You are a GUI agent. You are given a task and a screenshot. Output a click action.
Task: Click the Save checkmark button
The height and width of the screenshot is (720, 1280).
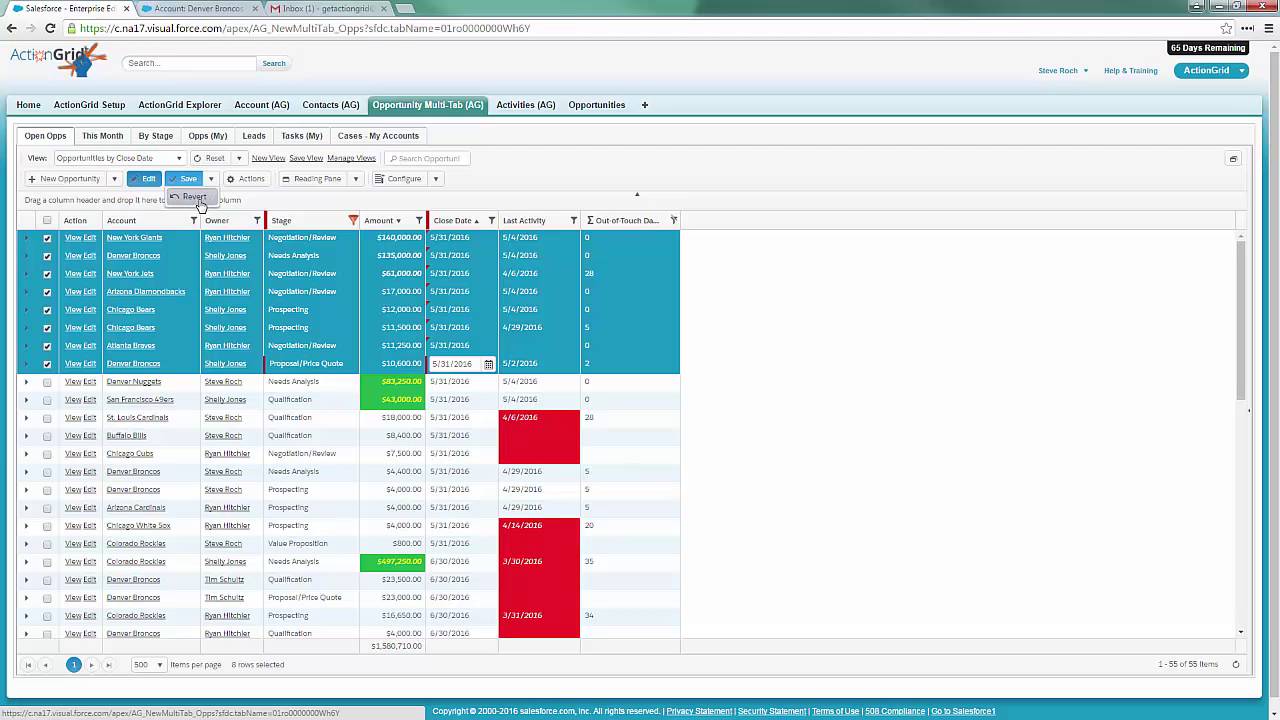point(184,179)
